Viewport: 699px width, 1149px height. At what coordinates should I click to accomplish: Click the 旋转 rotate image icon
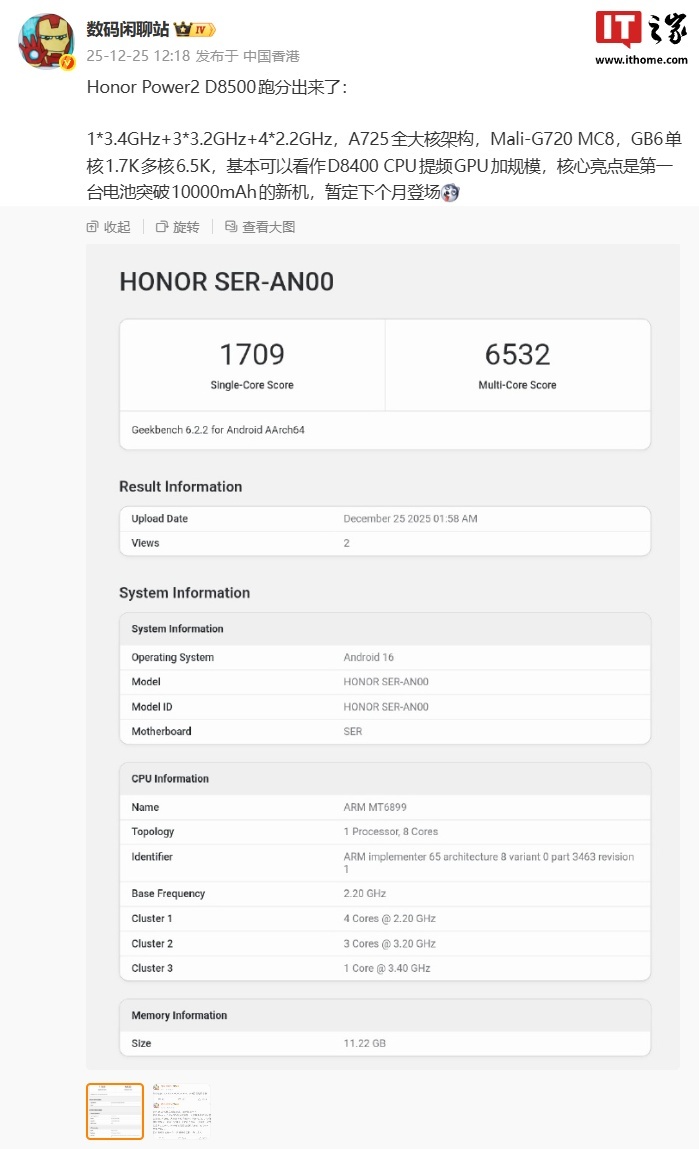(x=162, y=227)
